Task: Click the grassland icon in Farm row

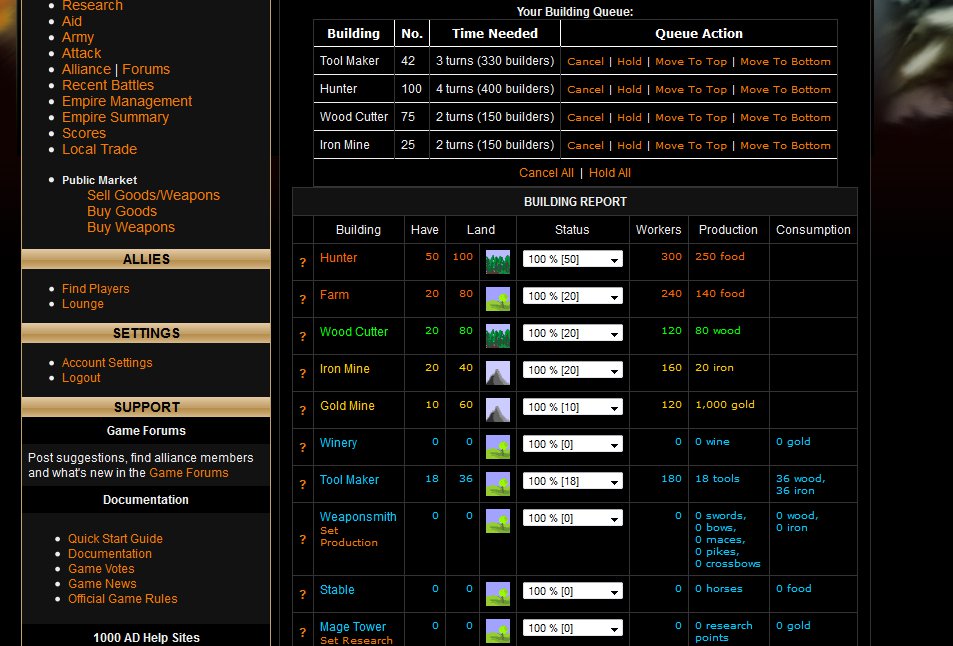Action: (497, 299)
